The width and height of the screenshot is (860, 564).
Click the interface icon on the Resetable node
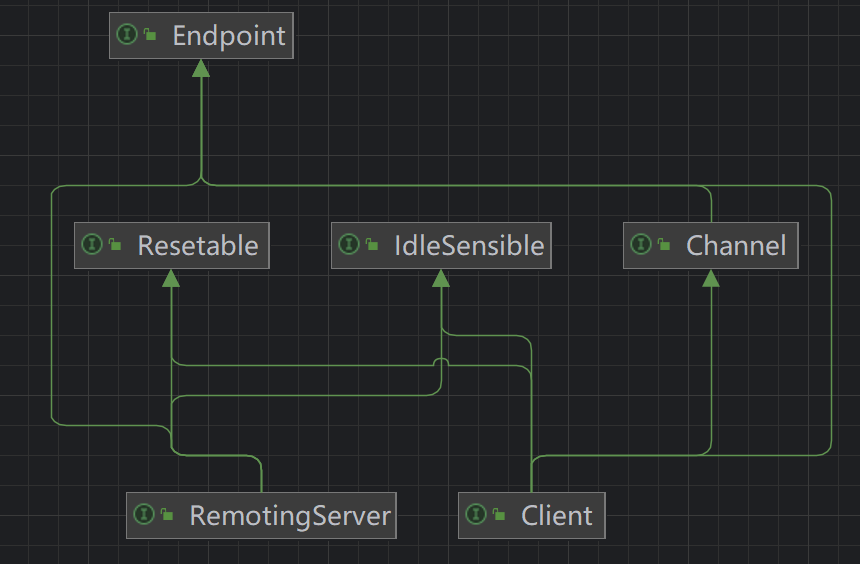coord(92,245)
